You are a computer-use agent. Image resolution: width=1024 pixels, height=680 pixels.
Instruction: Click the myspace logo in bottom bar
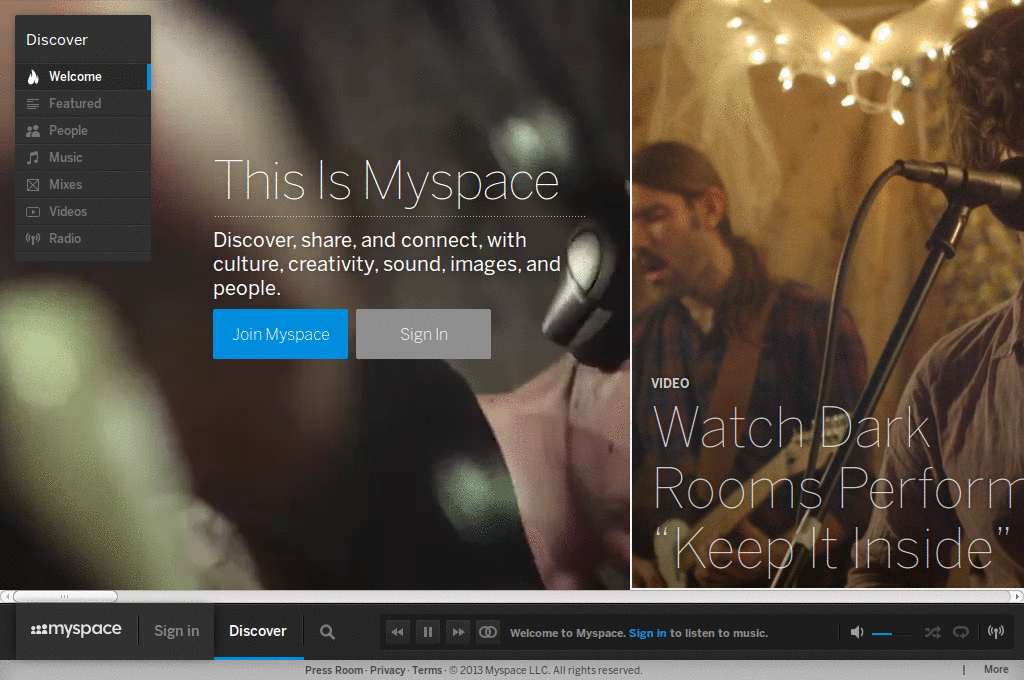(x=76, y=630)
